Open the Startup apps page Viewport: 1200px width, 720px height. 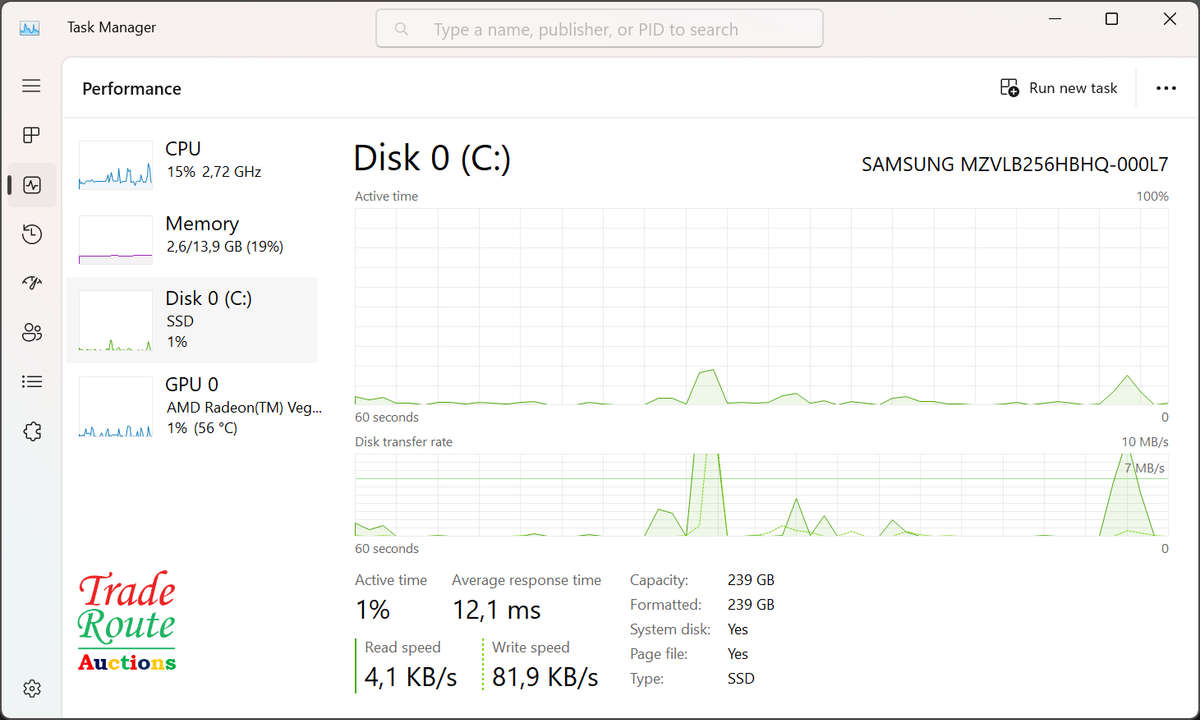pyautogui.click(x=31, y=283)
